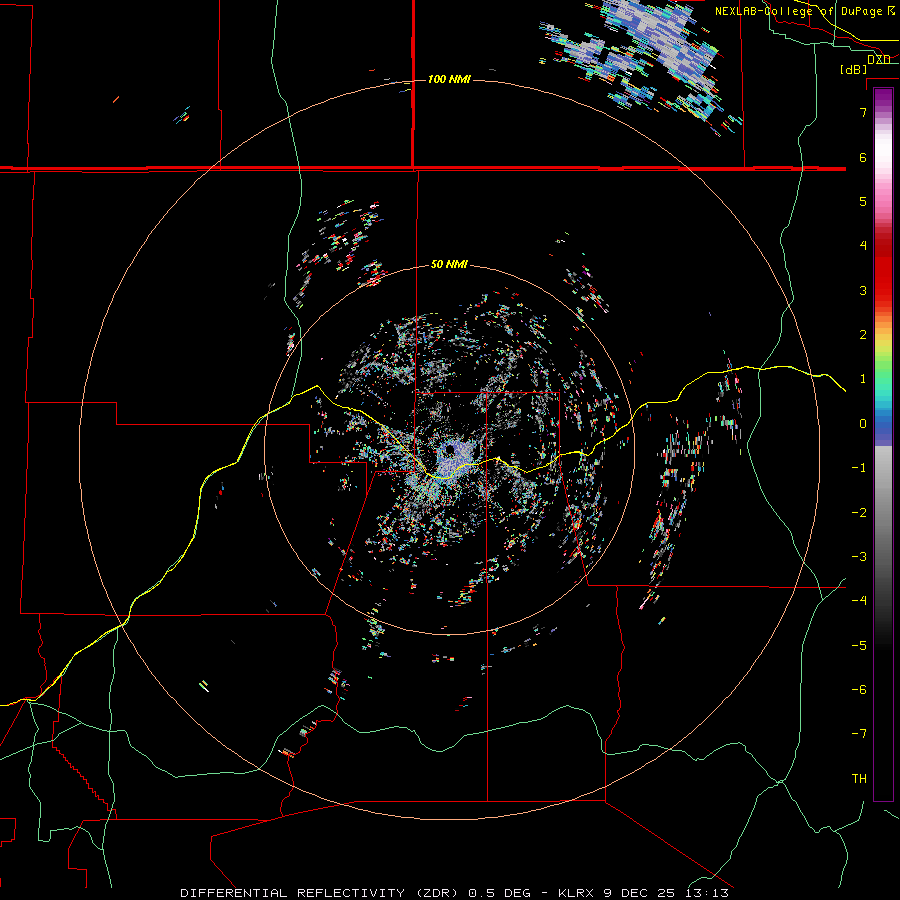This screenshot has height=900, width=900.
Task: Click the 3 dB tick label
Action: click(x=863, y=290)
